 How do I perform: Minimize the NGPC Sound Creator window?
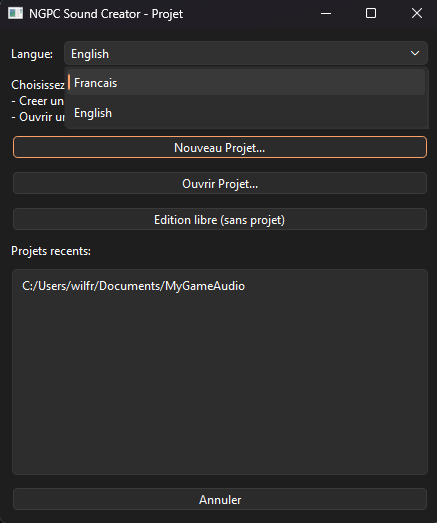coord(326,14)
